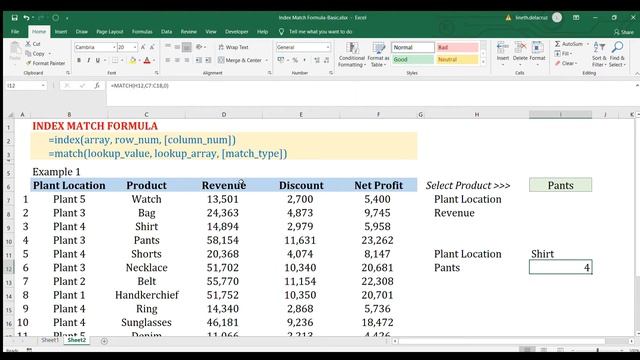Increase the font size
Screen dimensions: 640x360
click(143, 47)
